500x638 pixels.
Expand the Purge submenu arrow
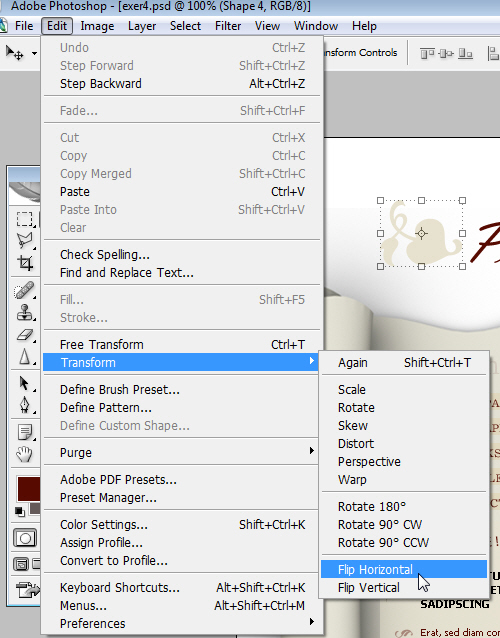tap(312, 450)
